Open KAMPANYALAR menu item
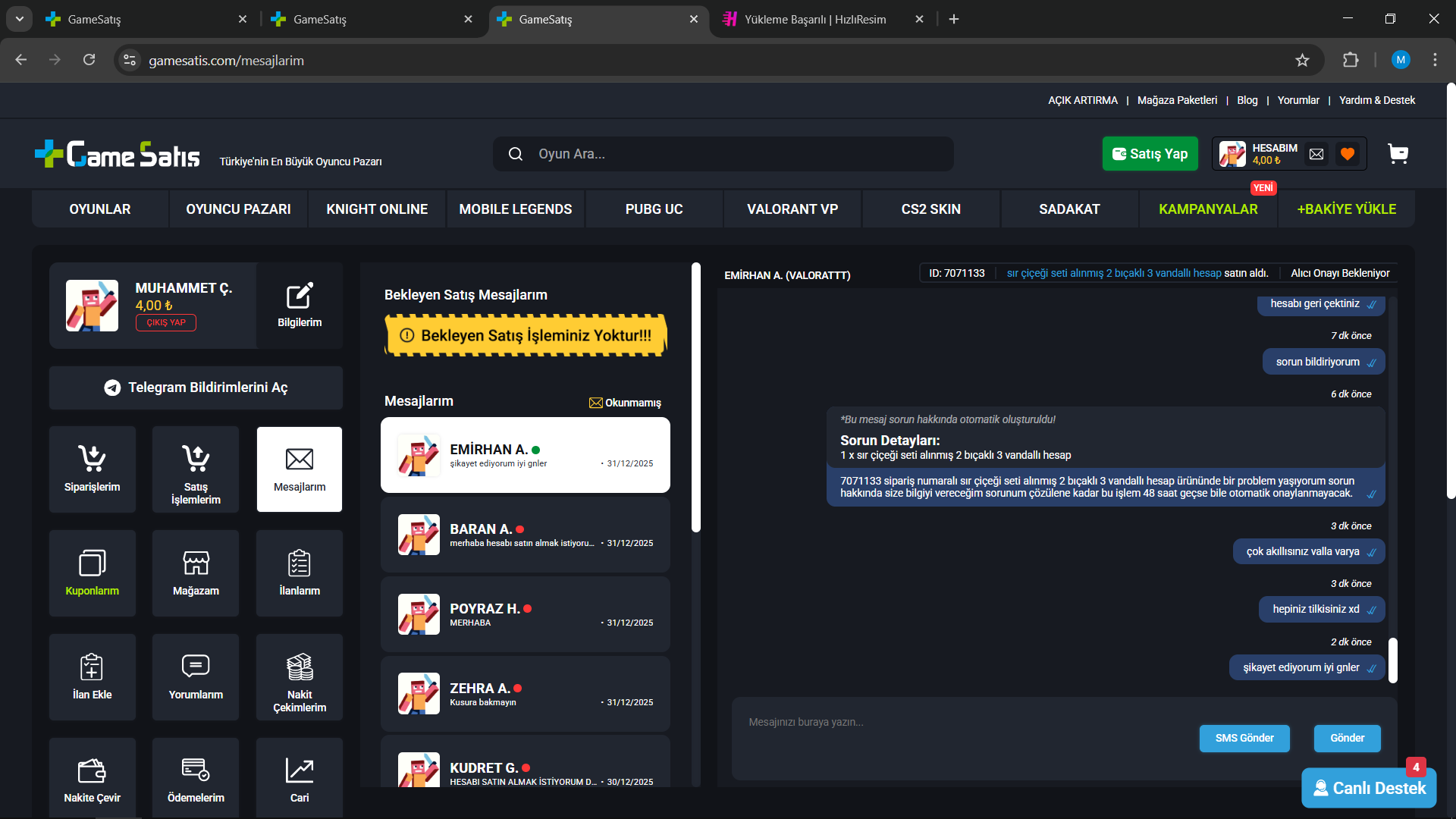The image size is (1456, 819). (1208, 209)
